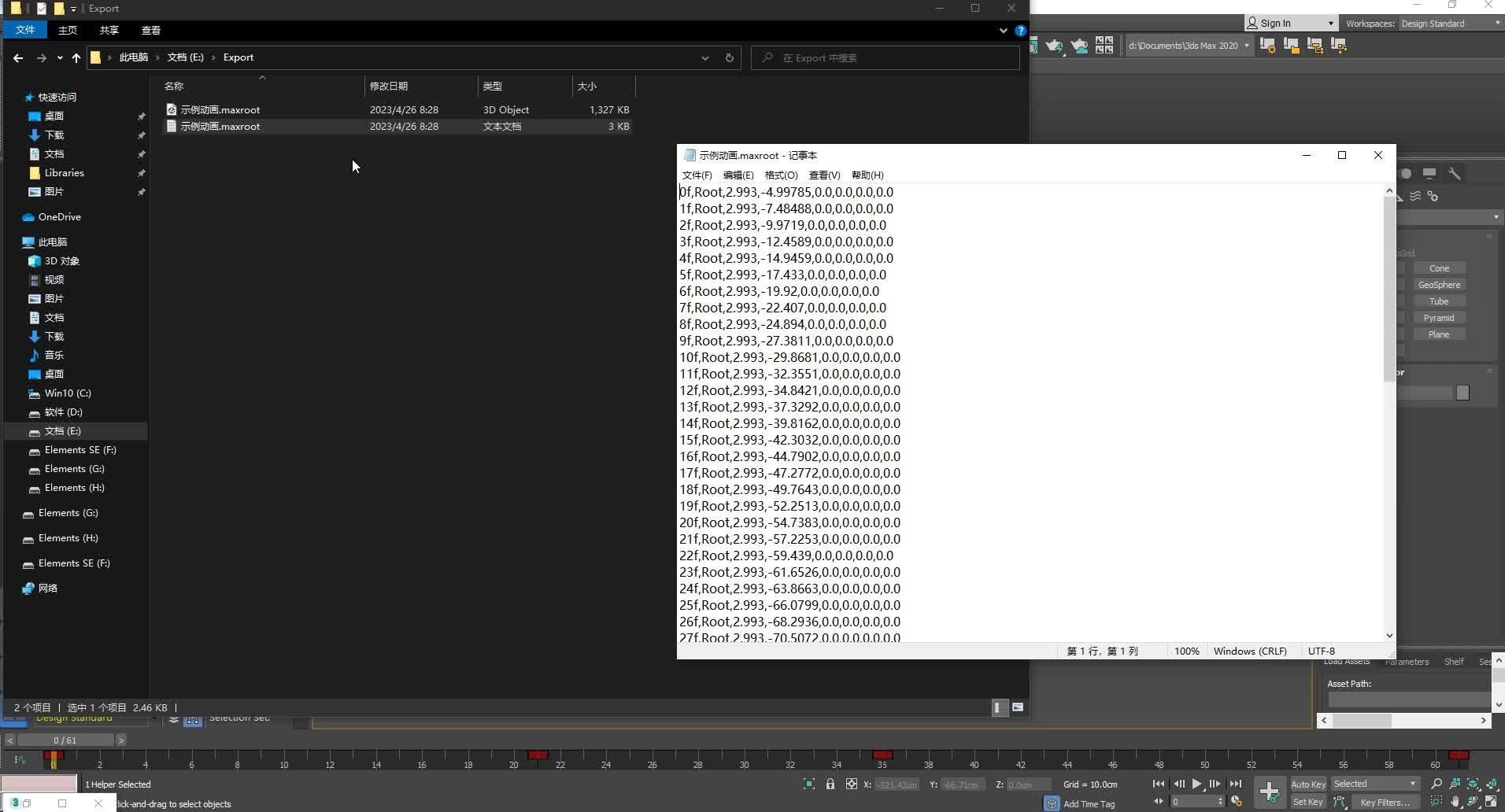This screenshot has width=1505, height=812.
Task: Open the Autodesk gallery grid icon
Action: 1104,46
